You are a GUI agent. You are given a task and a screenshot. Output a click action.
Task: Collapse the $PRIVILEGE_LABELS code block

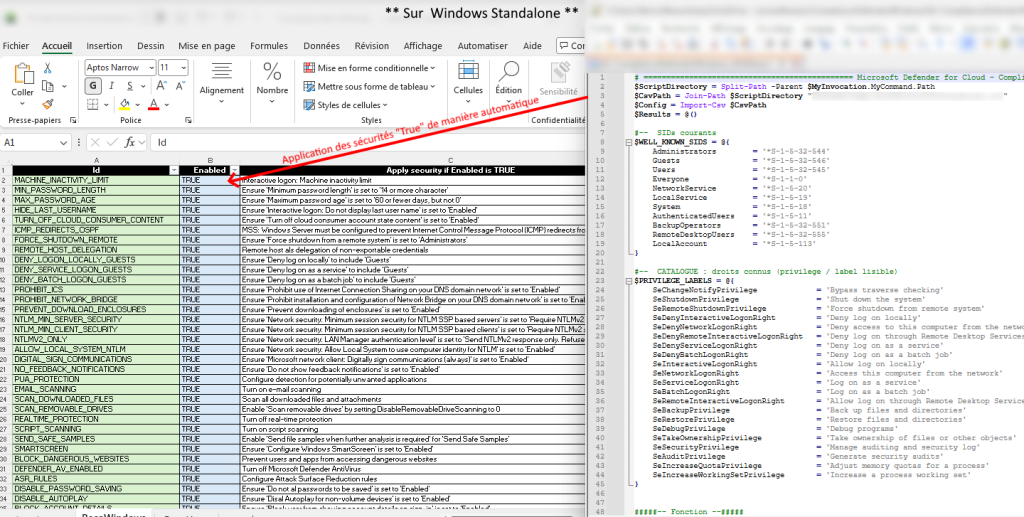[x=629, y=281]
